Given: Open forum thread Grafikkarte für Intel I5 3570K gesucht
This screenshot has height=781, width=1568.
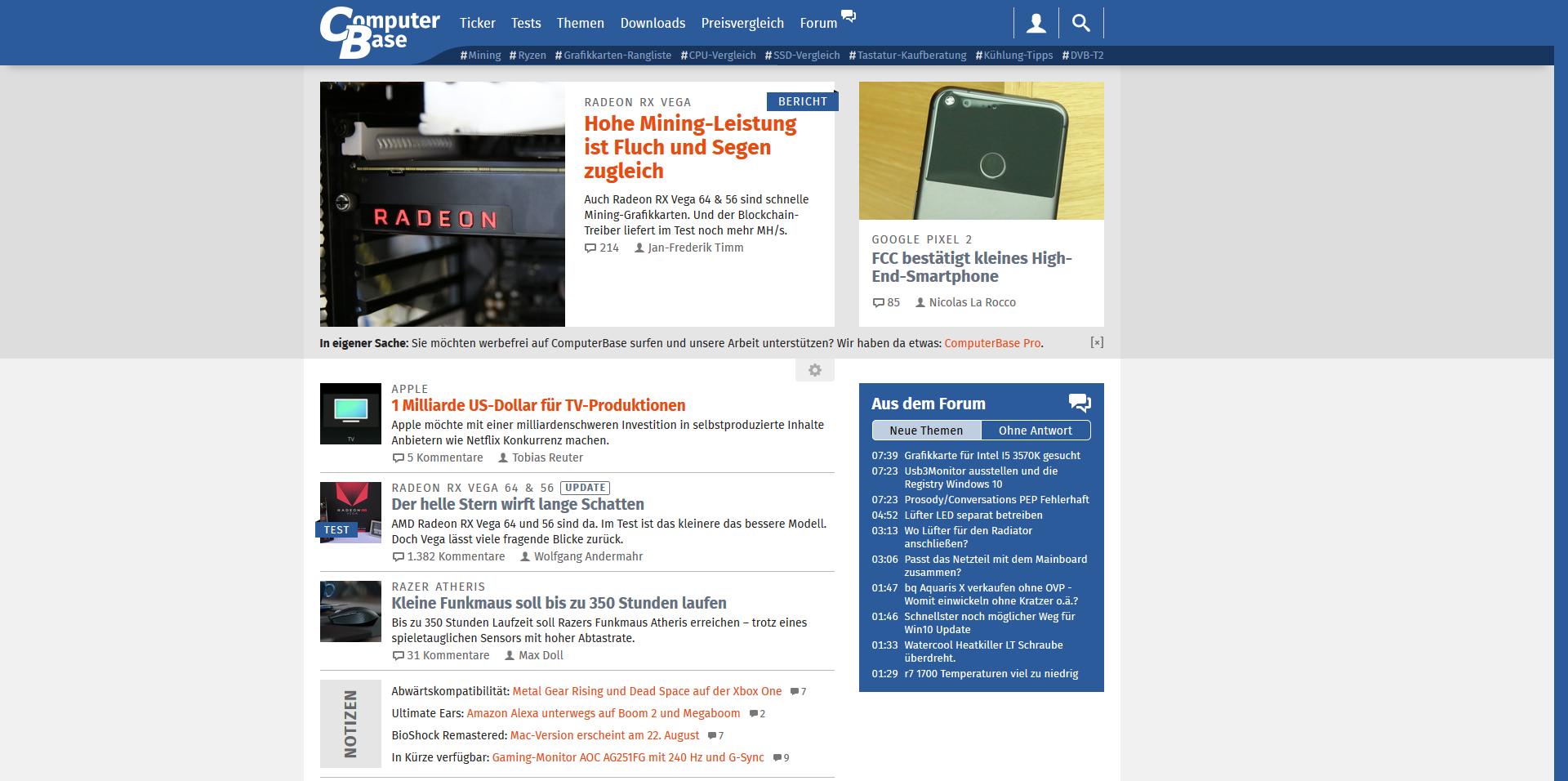Looking at the screenshot, I should pos(992,456).
